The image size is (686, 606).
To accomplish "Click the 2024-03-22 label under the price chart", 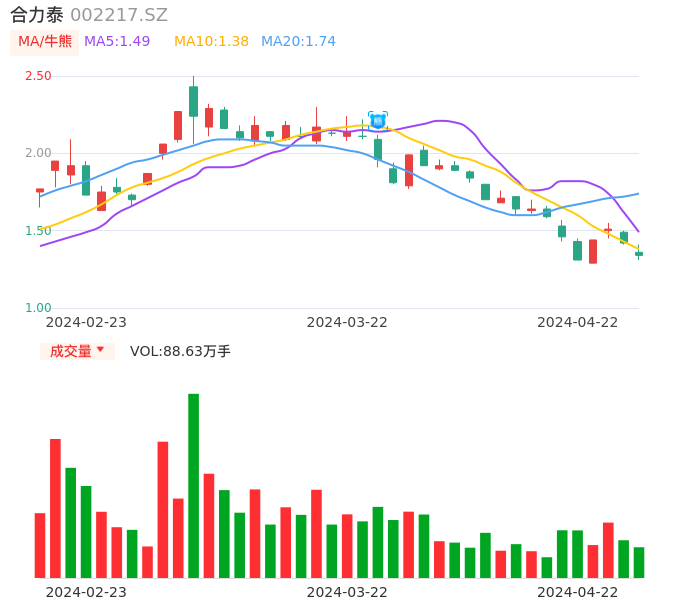I will click(x=347, y=322).
